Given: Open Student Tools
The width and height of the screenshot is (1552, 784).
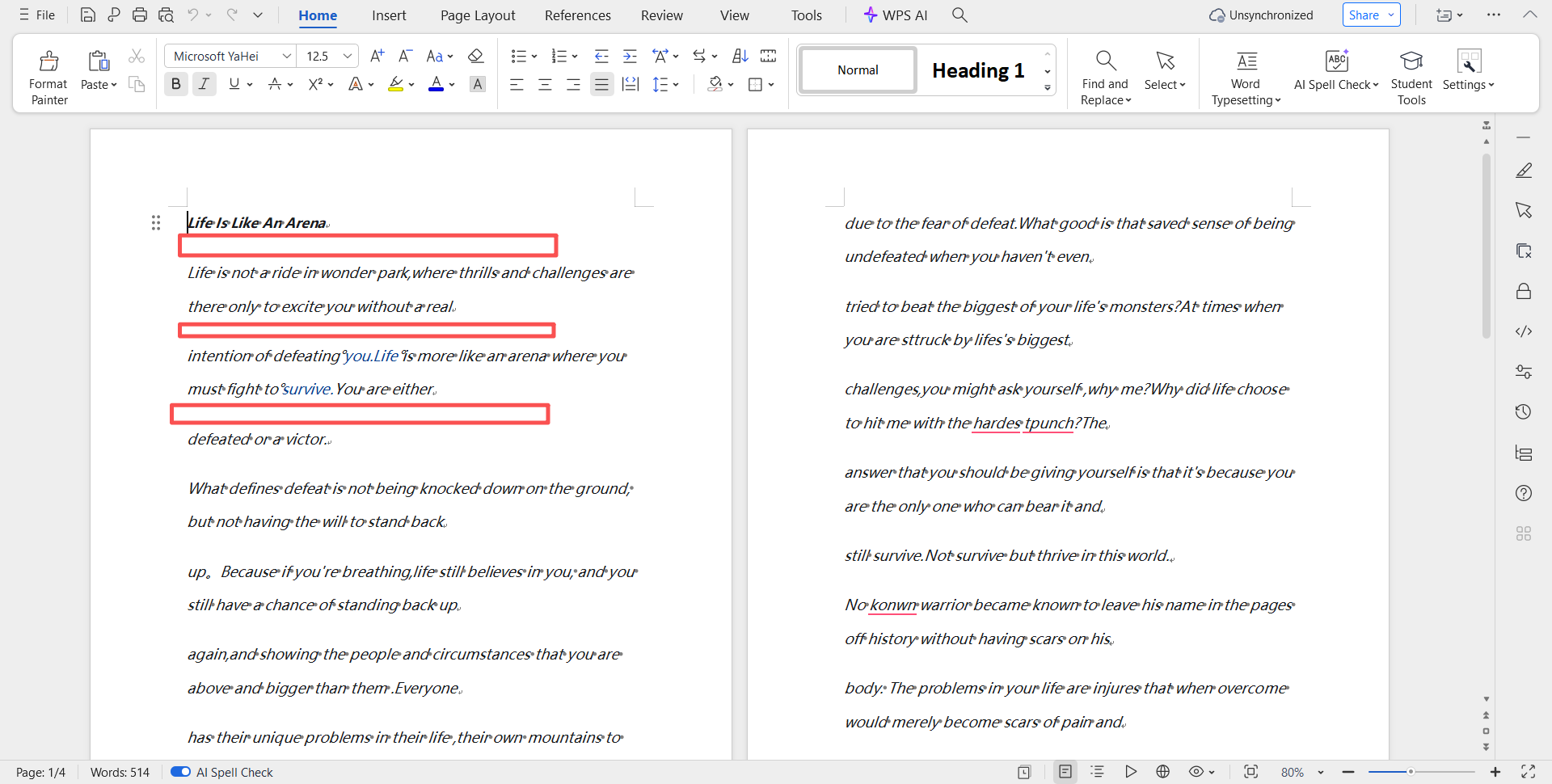Looking at the screenshot, I should 1411,62.
